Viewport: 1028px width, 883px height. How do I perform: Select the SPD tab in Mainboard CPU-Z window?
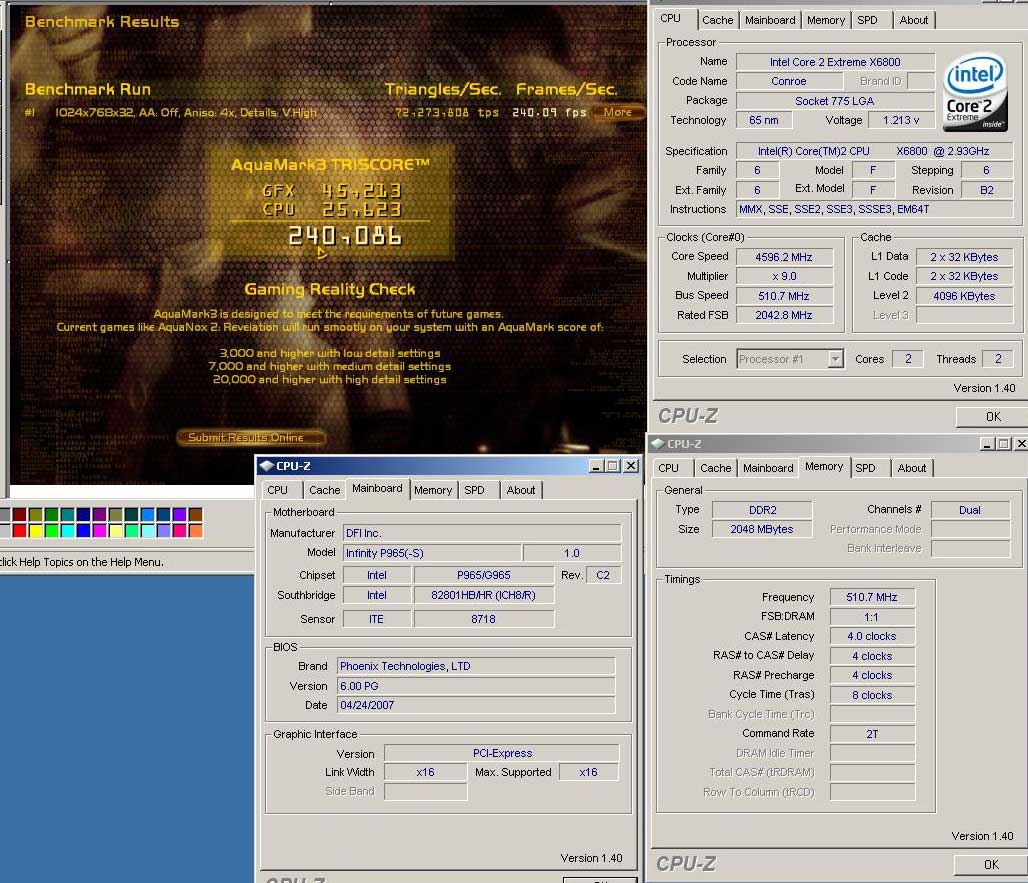(x=474, y=490)
